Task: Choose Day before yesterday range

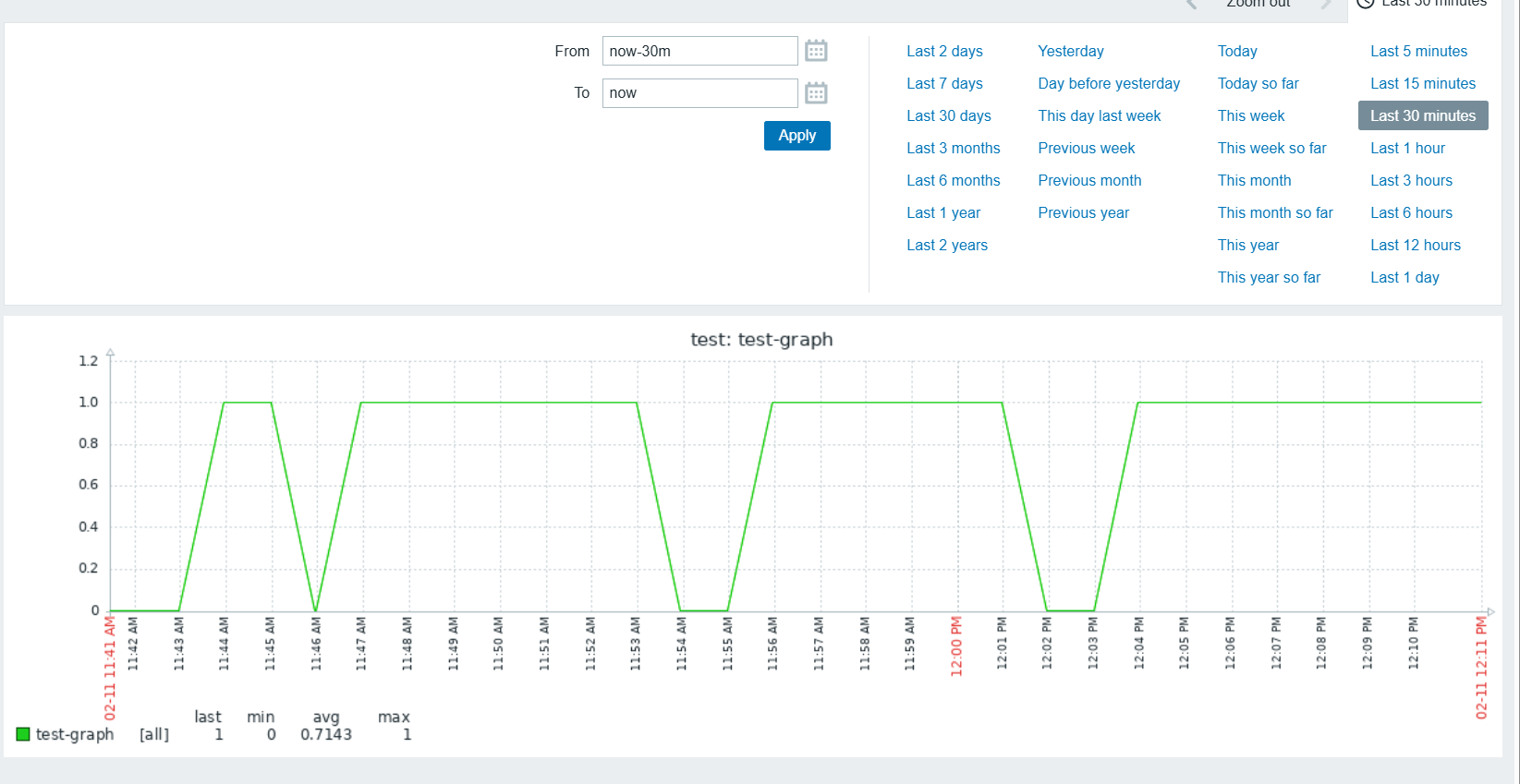Action: click(1109, 83)
